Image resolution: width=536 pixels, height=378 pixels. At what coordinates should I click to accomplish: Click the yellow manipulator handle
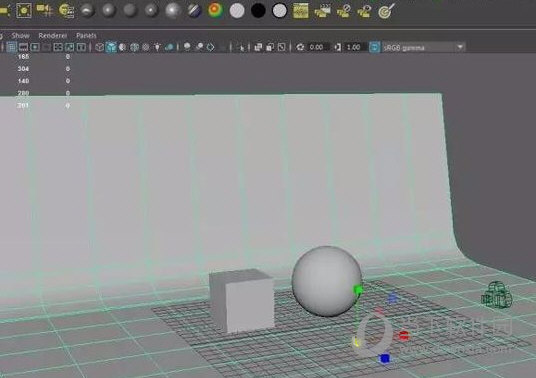click(356, 342)
